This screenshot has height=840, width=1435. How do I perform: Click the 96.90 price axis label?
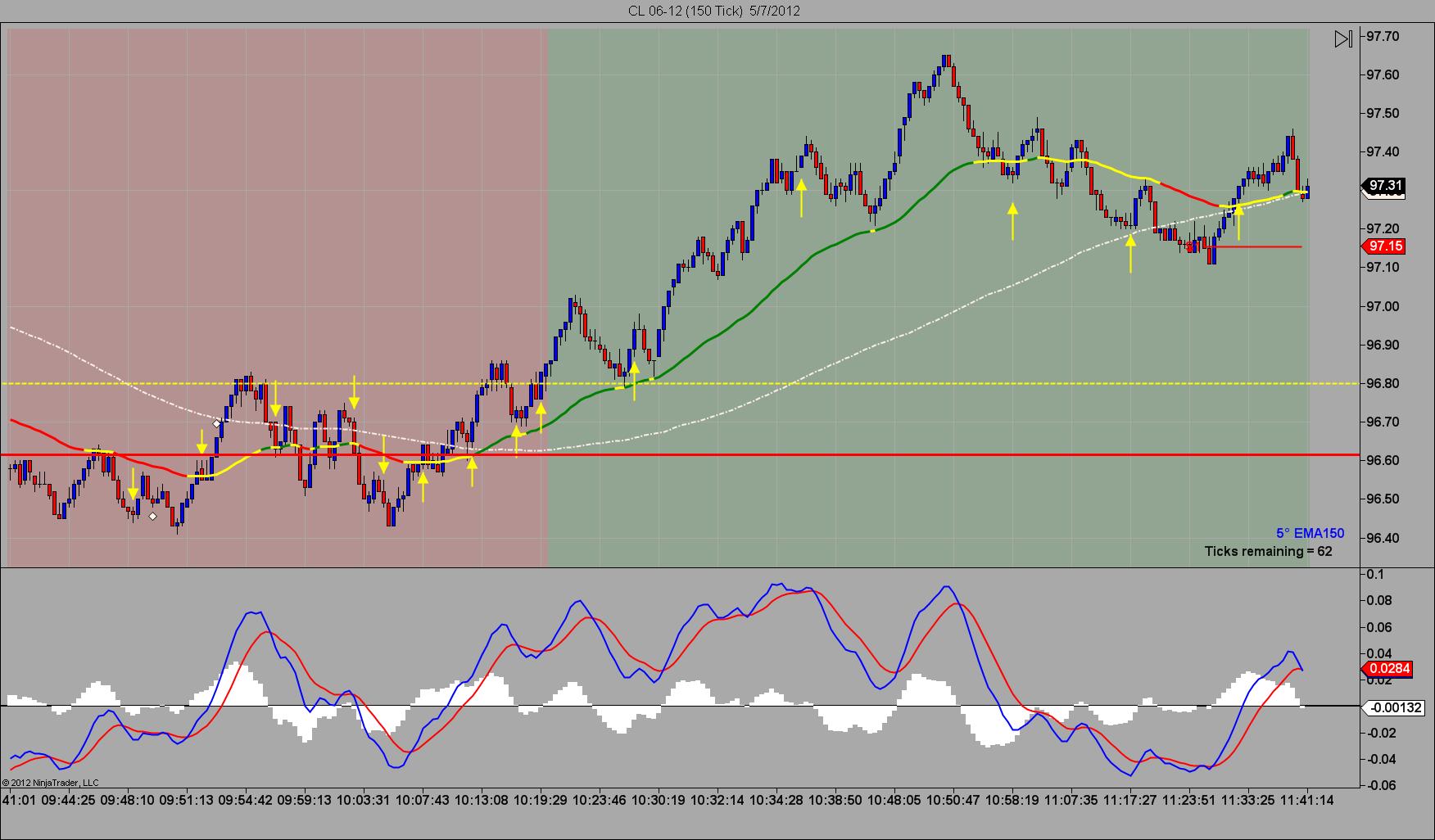(x=1383, y=345)
